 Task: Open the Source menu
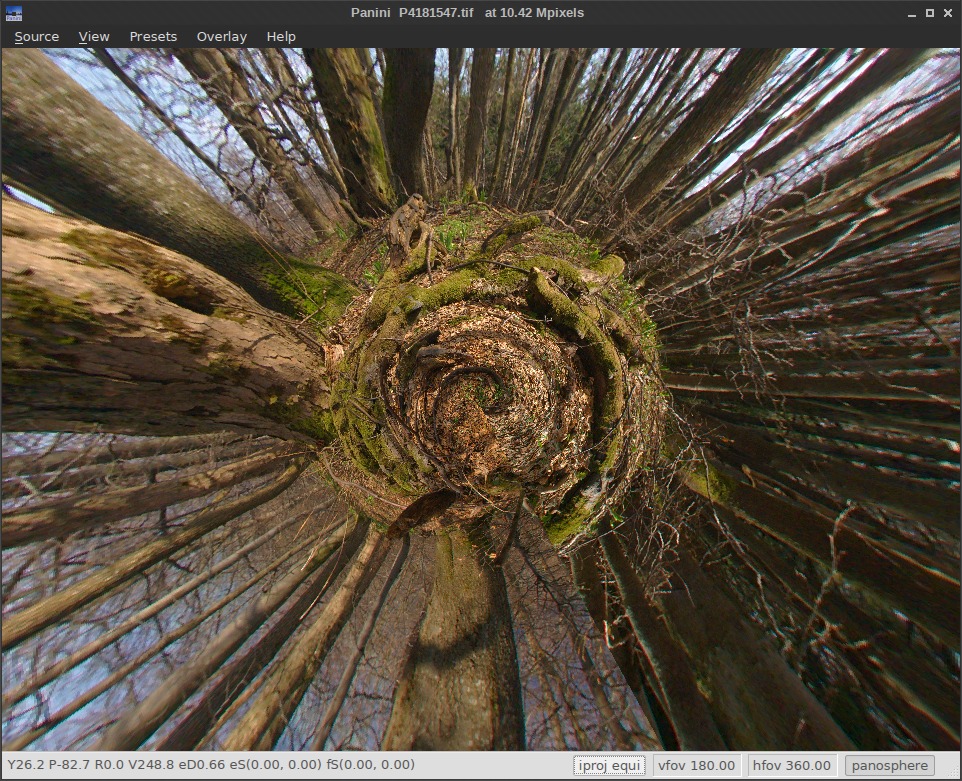point(37,37)
